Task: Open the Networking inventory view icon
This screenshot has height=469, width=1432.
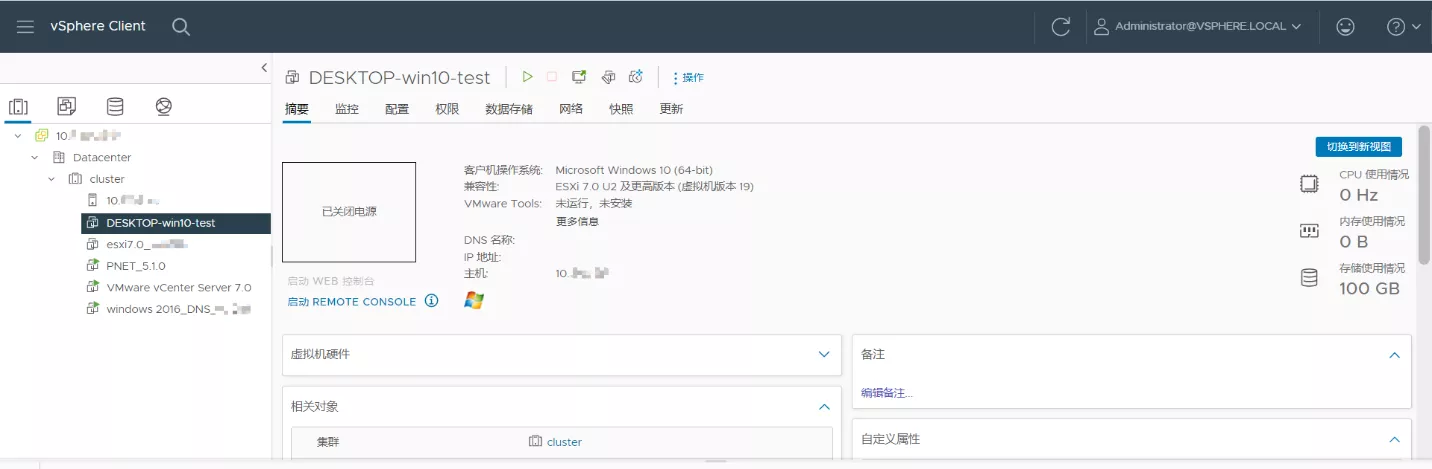Action: click(x=164, y=106)
